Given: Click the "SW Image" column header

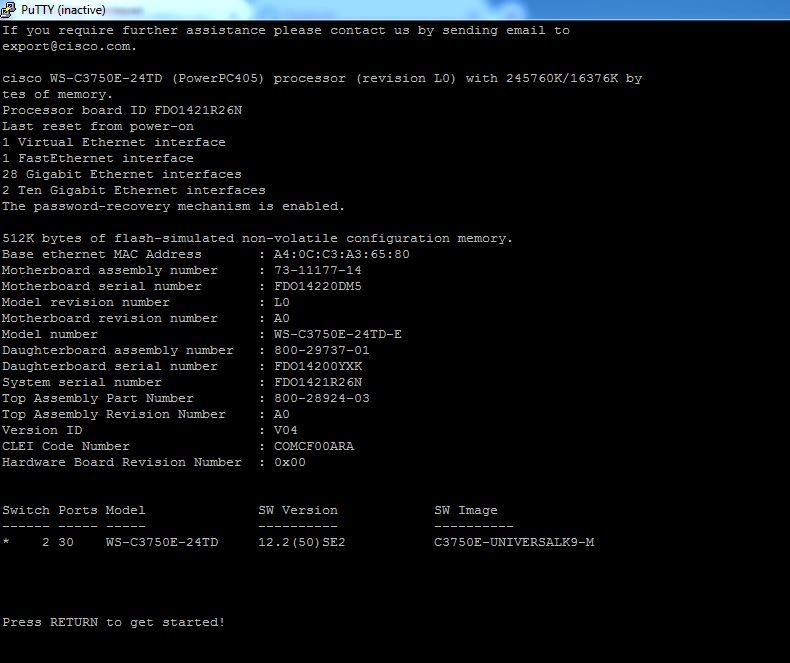Looking at the screenshot, I should (466, 510).
